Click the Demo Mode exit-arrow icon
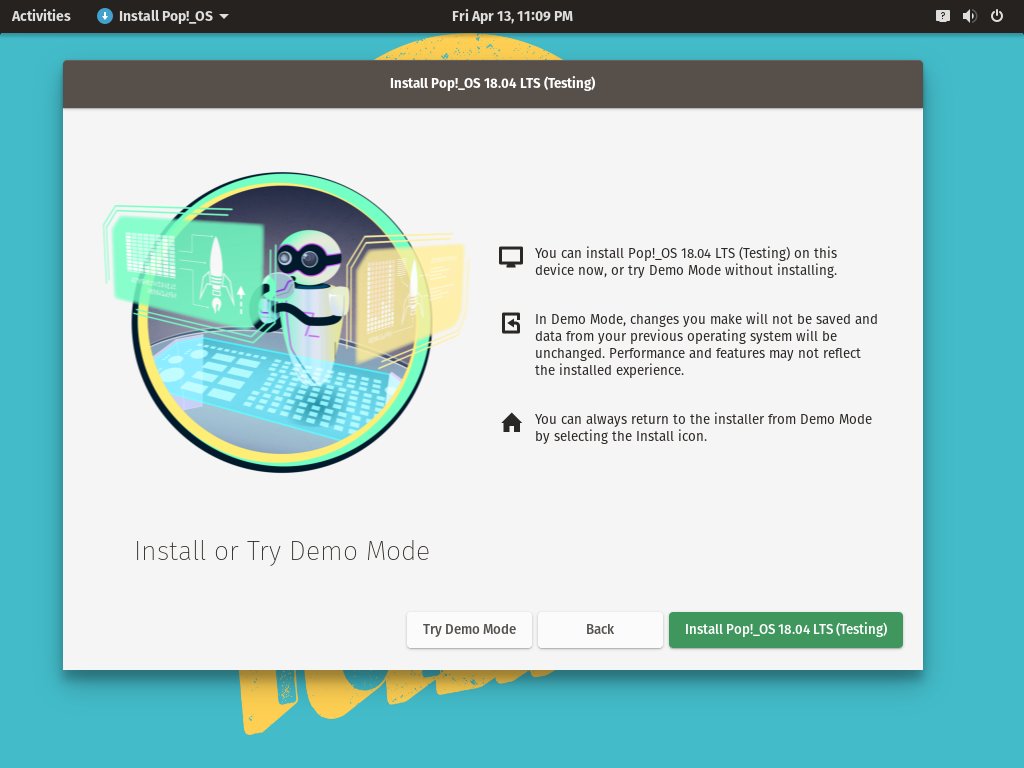Viewport: 1024px width, 768px height. [511, 323]
